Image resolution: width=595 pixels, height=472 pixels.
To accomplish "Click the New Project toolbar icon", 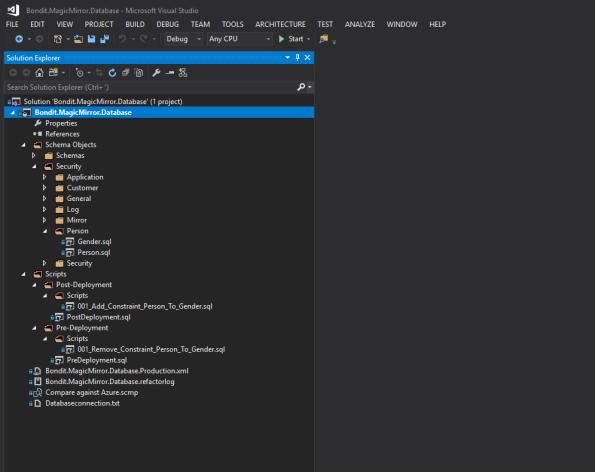I will pos(57,39).
